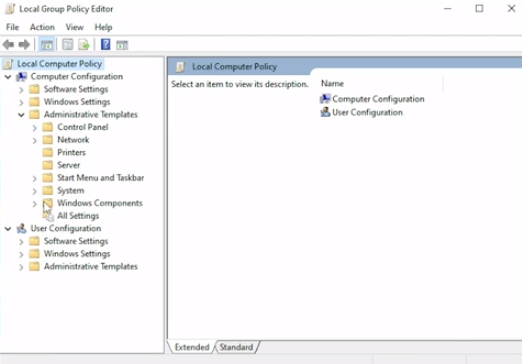
Task: Click the Local Computer Policy header icon
Action: coord(180,67)
